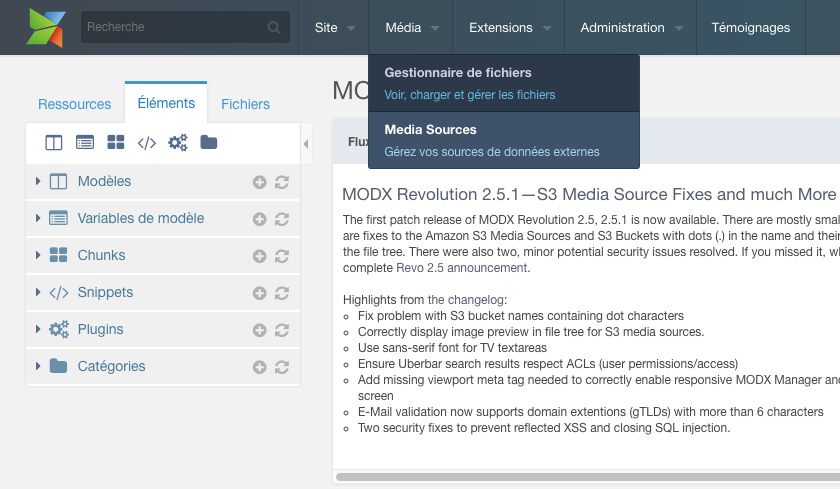This screenshot has width=840, height=489.
Task: Click new snippet code toolbar icon
Action: coord(147,143)
